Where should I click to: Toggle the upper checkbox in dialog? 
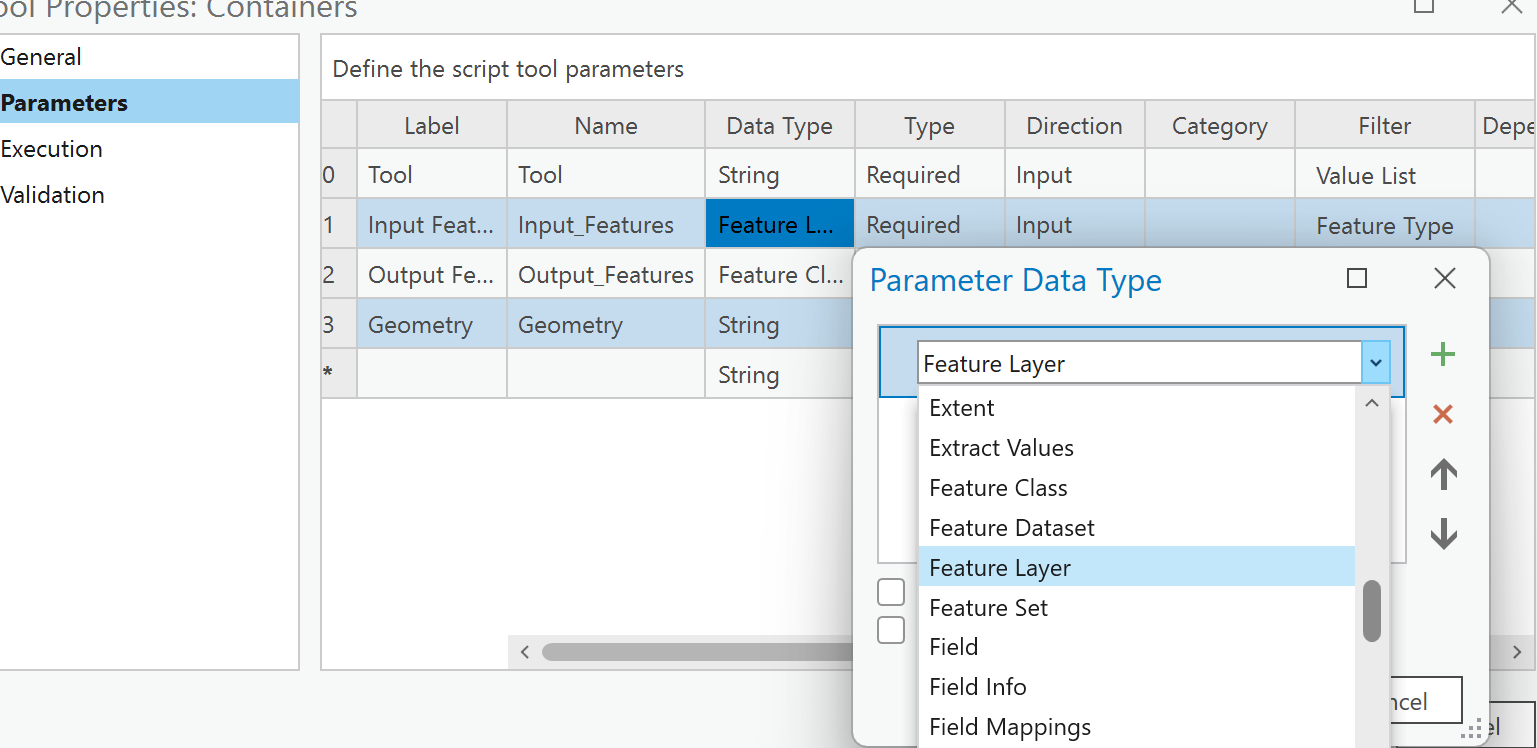(x=891, y=592)
